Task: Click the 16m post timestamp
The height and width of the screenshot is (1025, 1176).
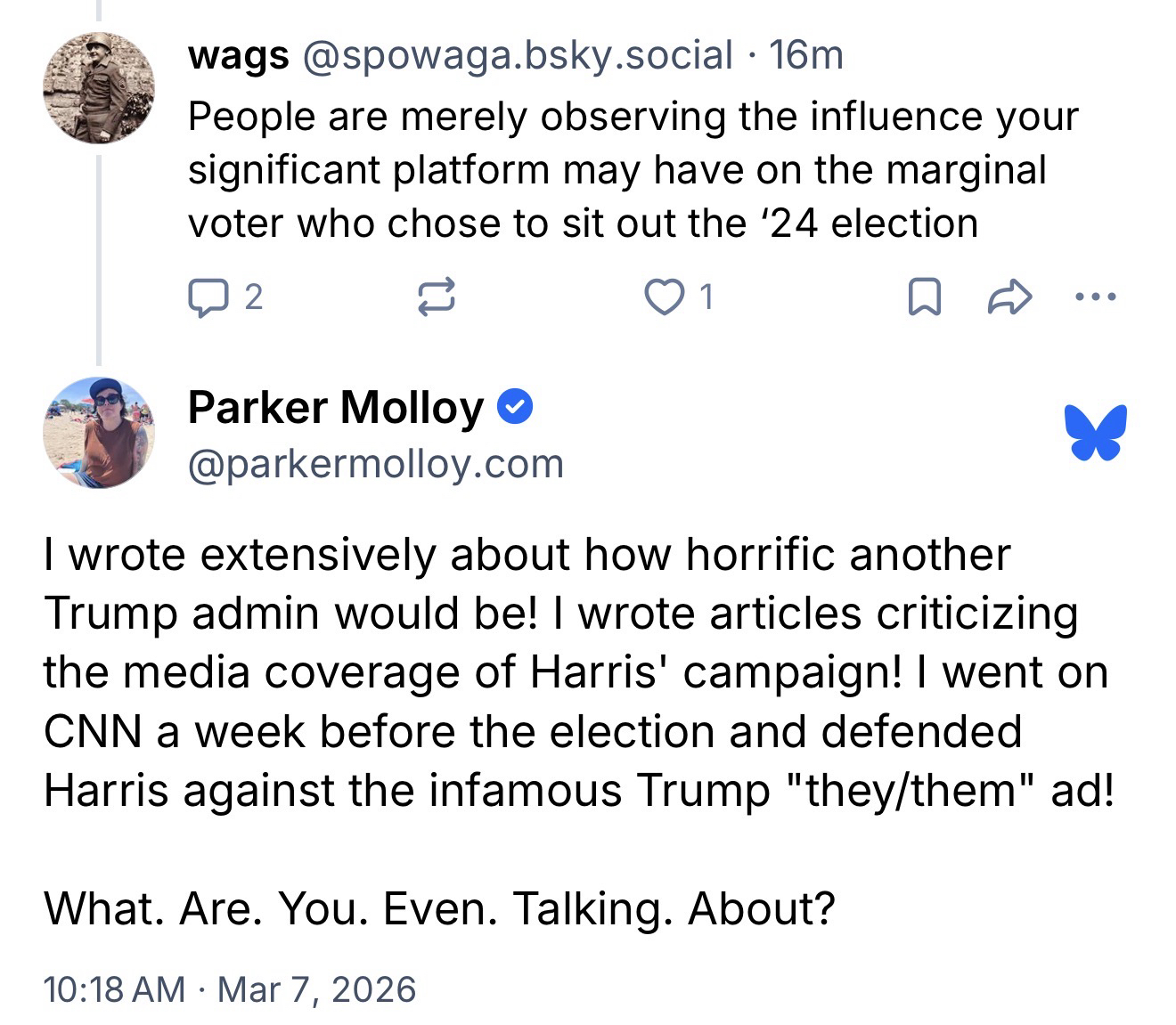Action: 805,55
